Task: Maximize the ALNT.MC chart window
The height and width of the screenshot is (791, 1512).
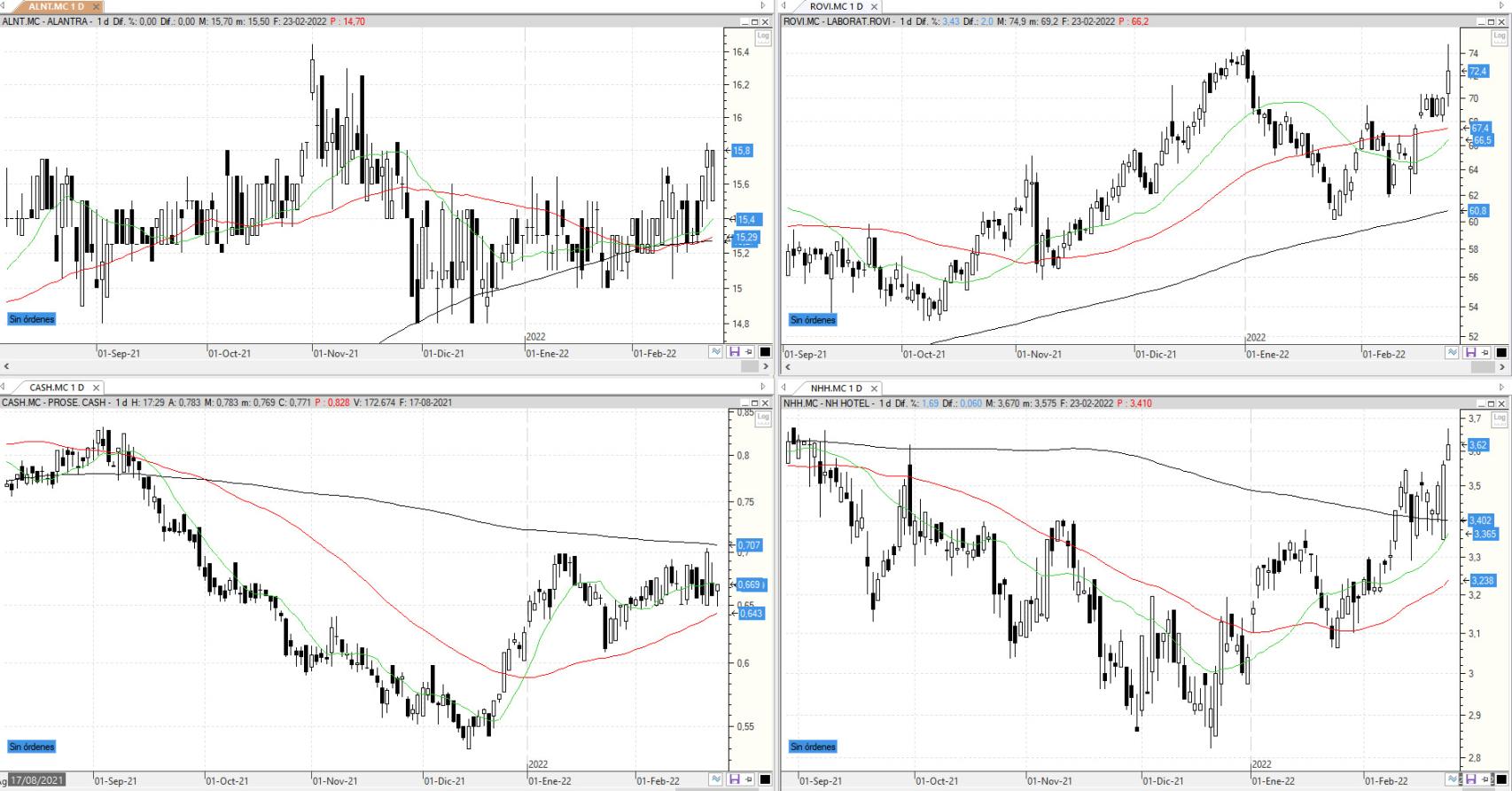Action: pyautogui.click(x=754, y=21)
